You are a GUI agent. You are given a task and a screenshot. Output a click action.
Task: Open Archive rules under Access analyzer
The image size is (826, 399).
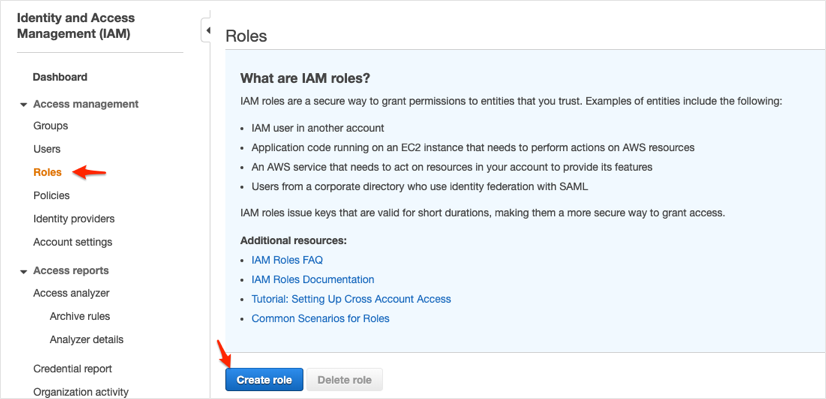[80, 316]
